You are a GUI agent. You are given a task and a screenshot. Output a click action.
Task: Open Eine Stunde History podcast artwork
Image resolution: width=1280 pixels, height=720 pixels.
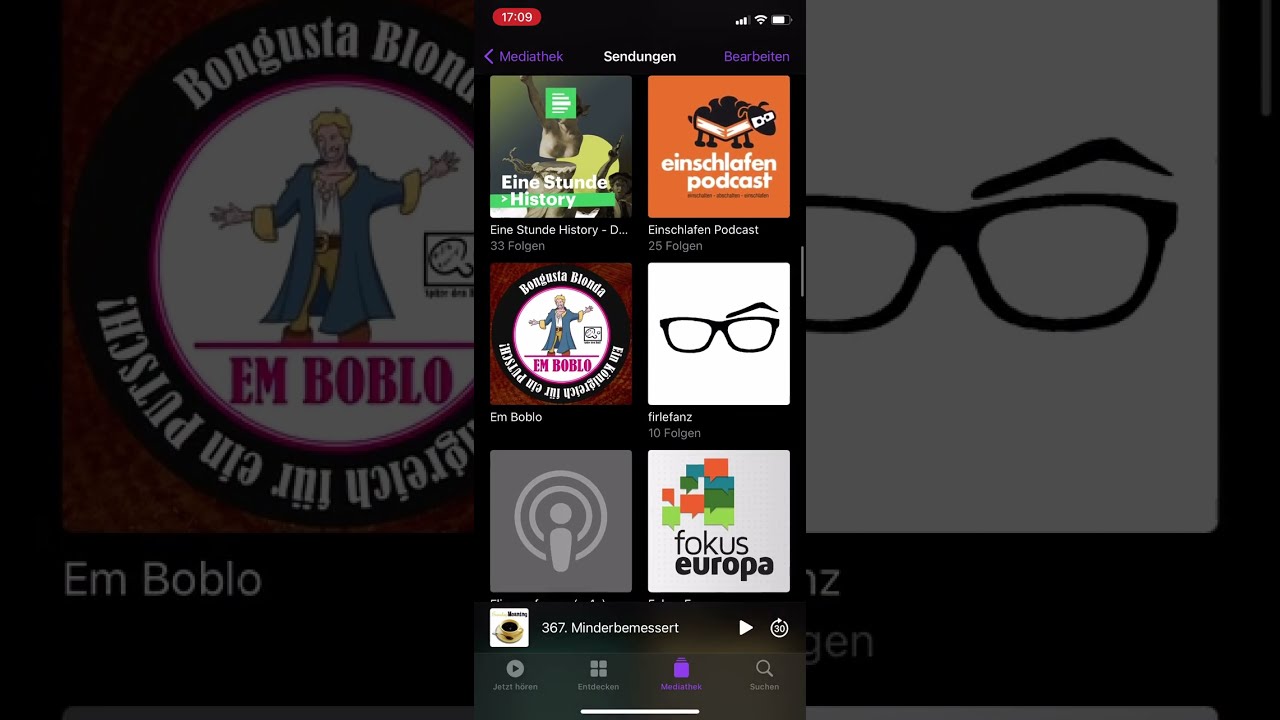[x=561, y=147]
